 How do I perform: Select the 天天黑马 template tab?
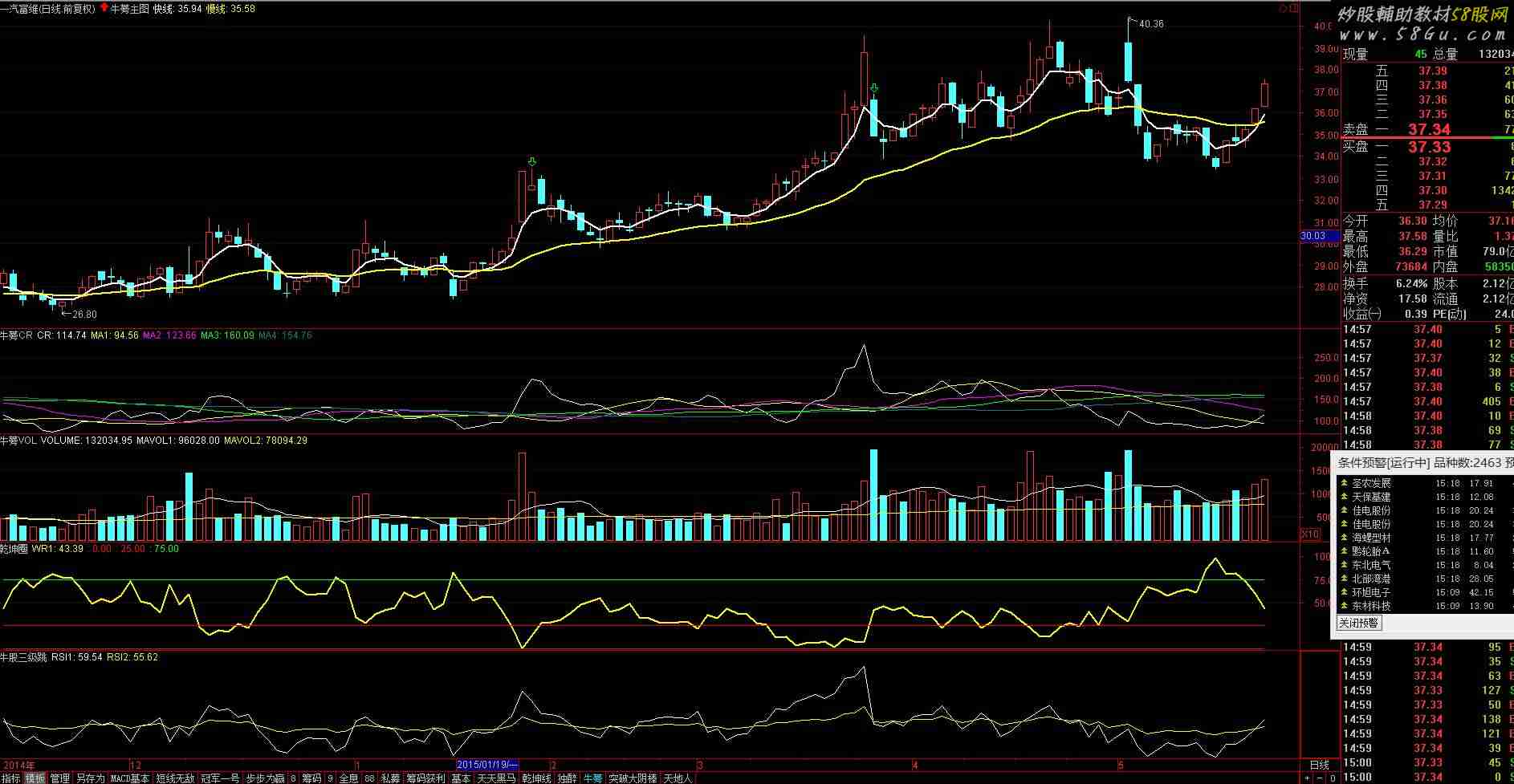pyautogui.click(x=497, y=778)
